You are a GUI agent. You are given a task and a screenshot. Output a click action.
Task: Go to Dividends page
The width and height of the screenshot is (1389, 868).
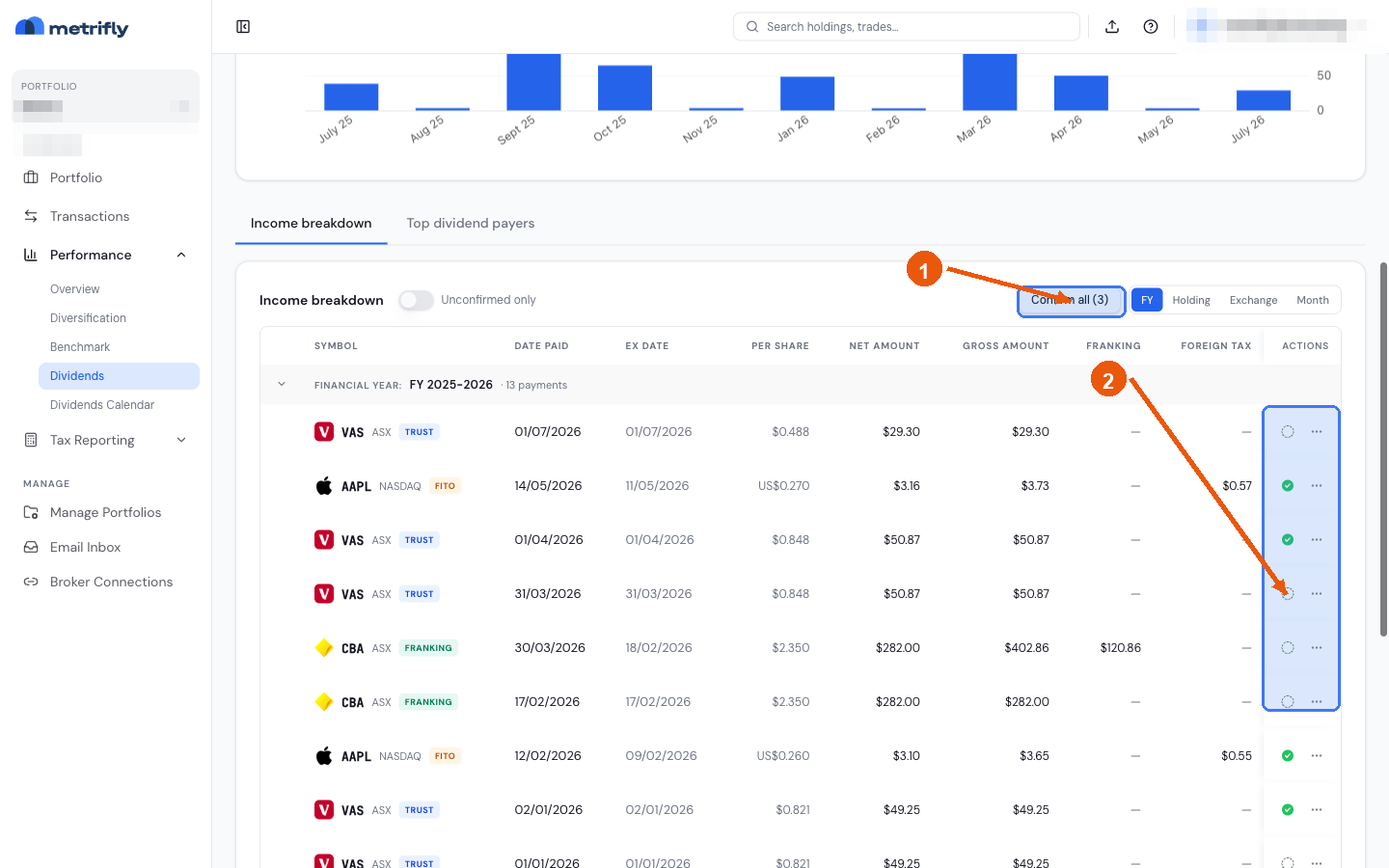(x=119, y=376)
